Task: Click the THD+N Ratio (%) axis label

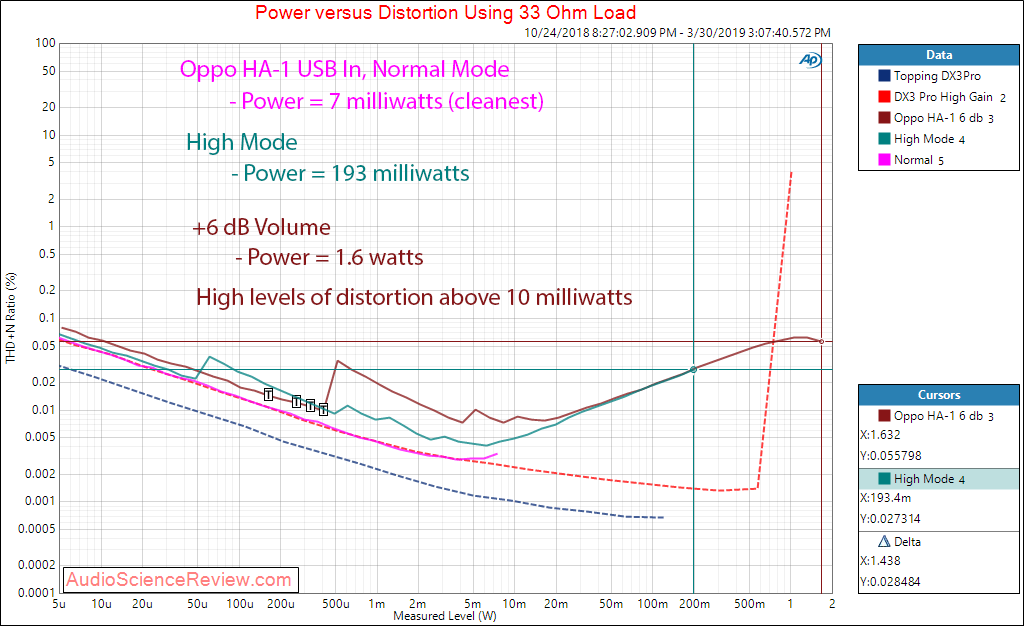Action: 10,318
